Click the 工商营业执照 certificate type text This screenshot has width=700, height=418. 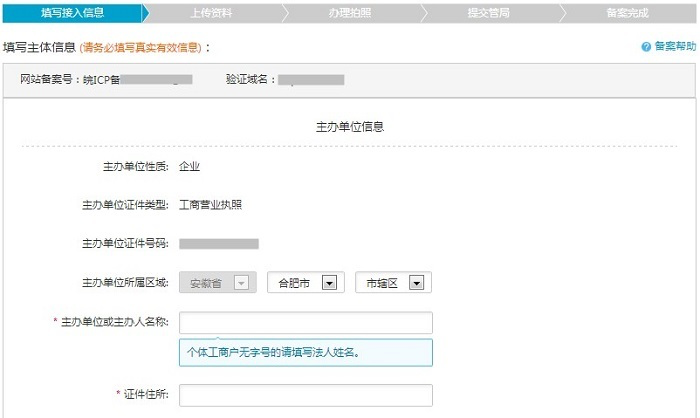pos(210,205)
